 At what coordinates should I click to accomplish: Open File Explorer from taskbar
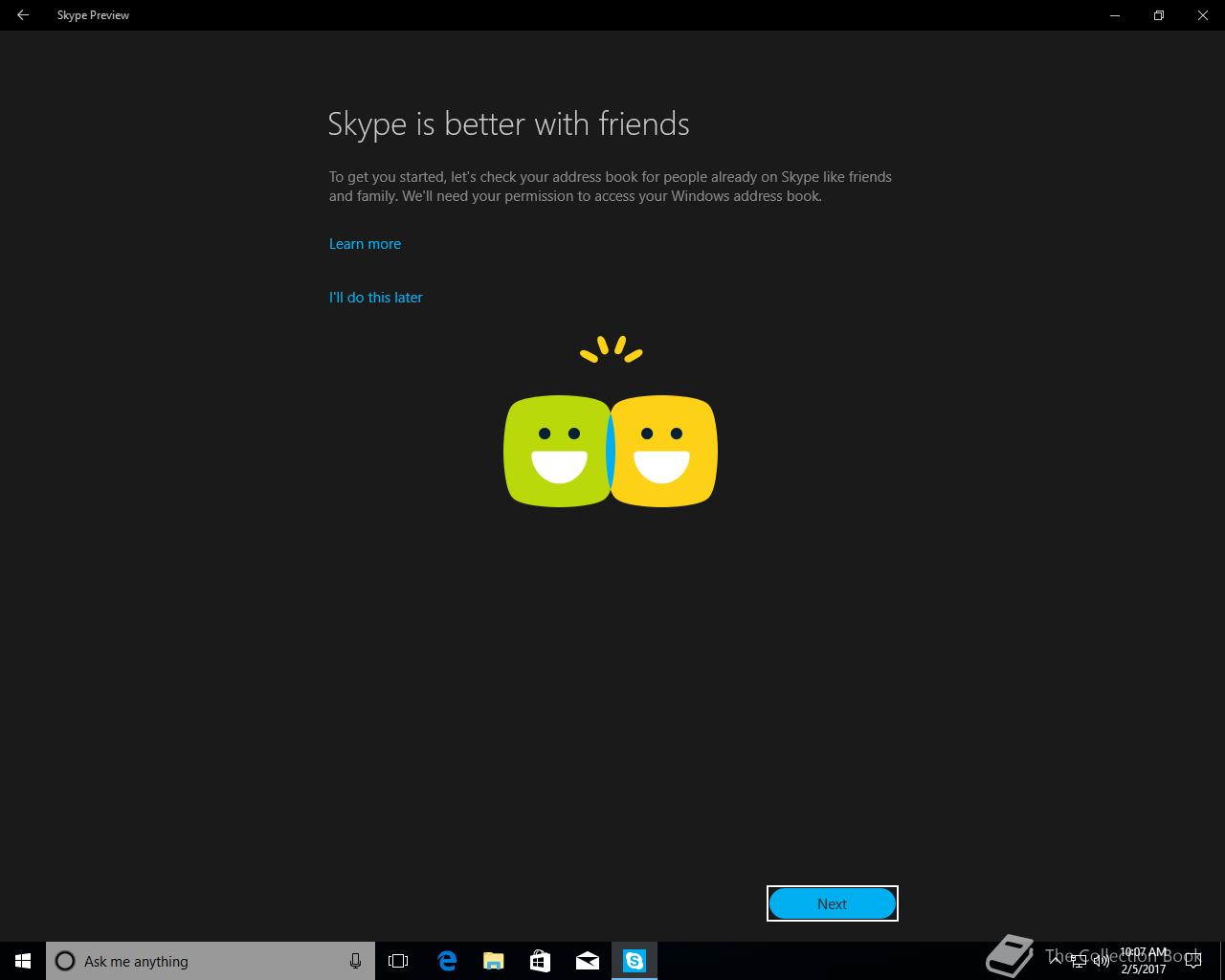tap(493, 961)
